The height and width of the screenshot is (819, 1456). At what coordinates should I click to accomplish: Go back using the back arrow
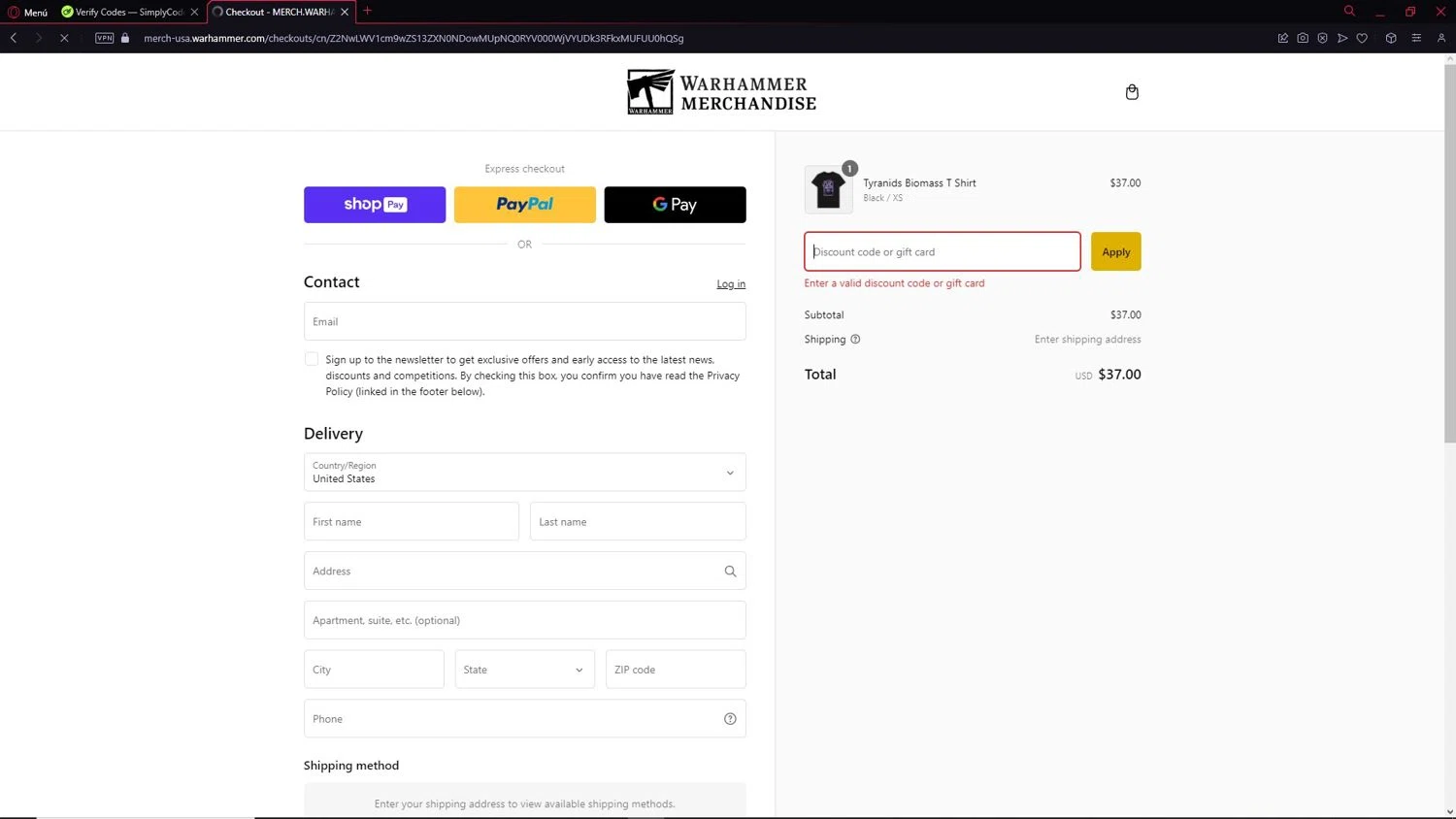(14, 38)
